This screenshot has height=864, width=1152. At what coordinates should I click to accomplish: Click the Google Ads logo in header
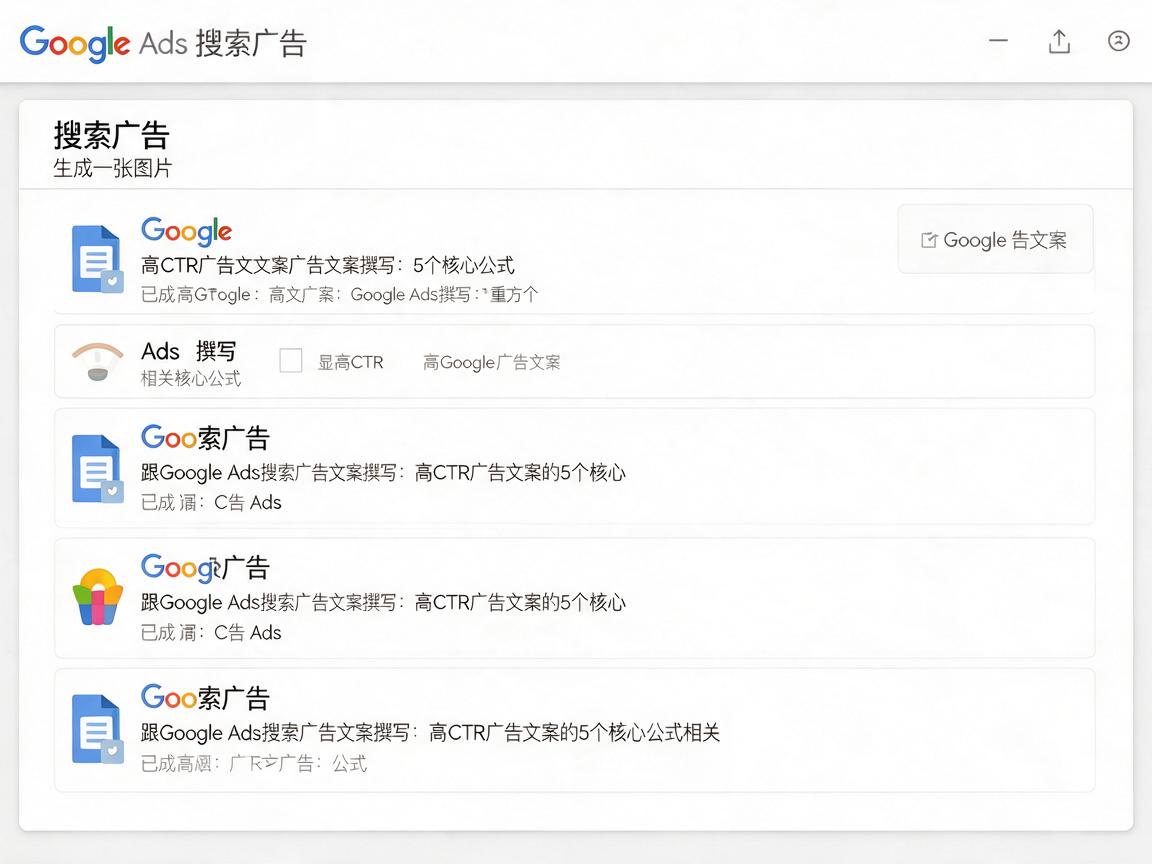(162, 43)
